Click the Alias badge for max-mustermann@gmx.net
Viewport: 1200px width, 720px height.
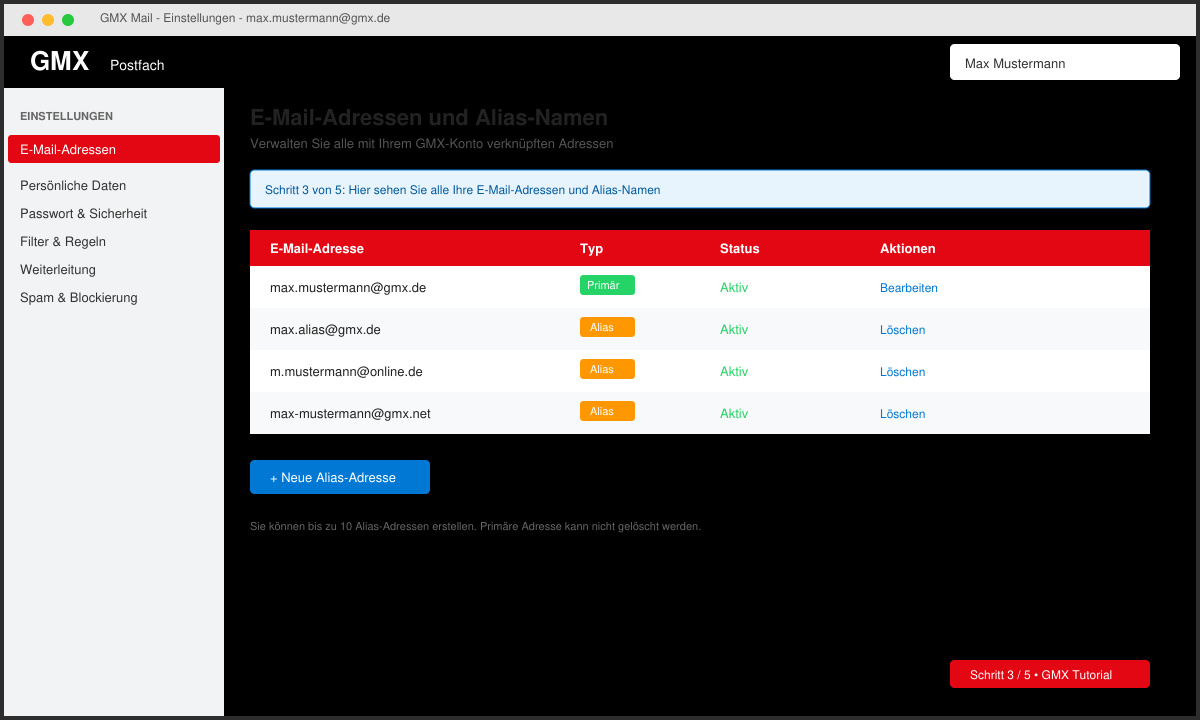coord(607,411)
